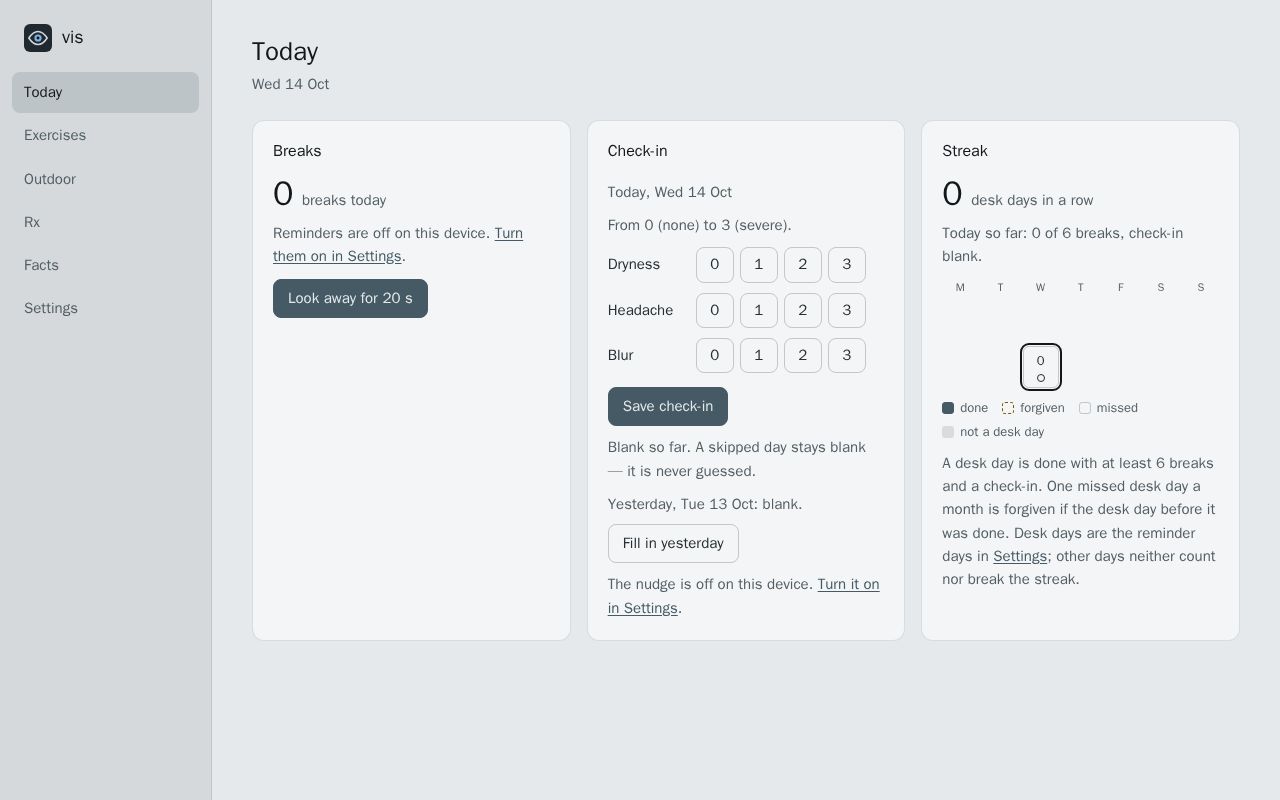The width and height of the screenshot is (1280, 800).
Task: Set Headache rating to 1
Action: tap(759, 310)
